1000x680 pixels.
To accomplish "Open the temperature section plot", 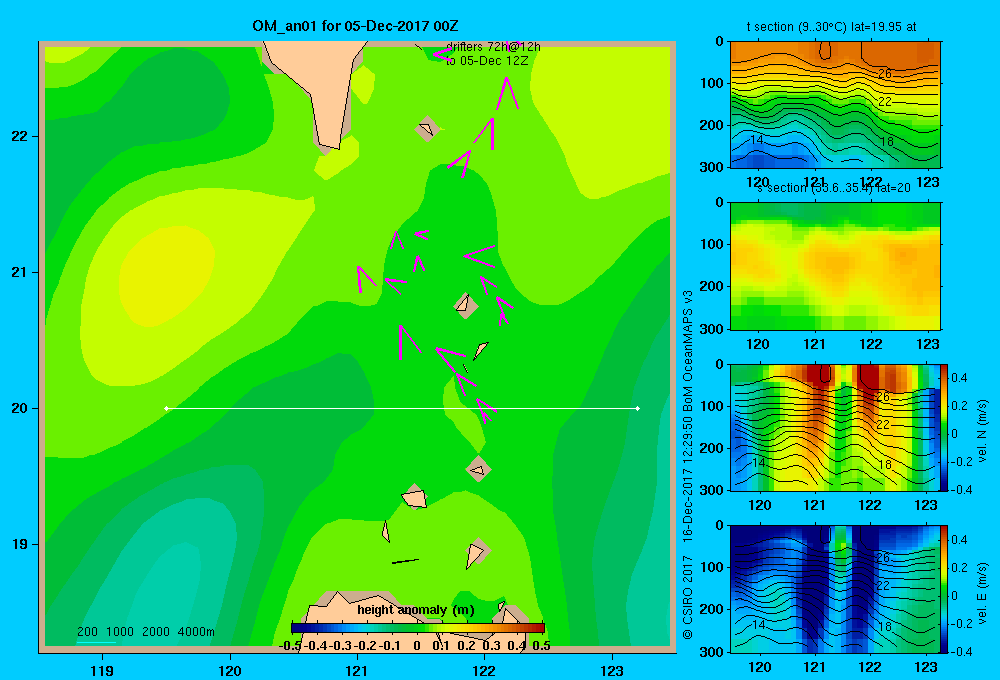I will pos(835,105).
